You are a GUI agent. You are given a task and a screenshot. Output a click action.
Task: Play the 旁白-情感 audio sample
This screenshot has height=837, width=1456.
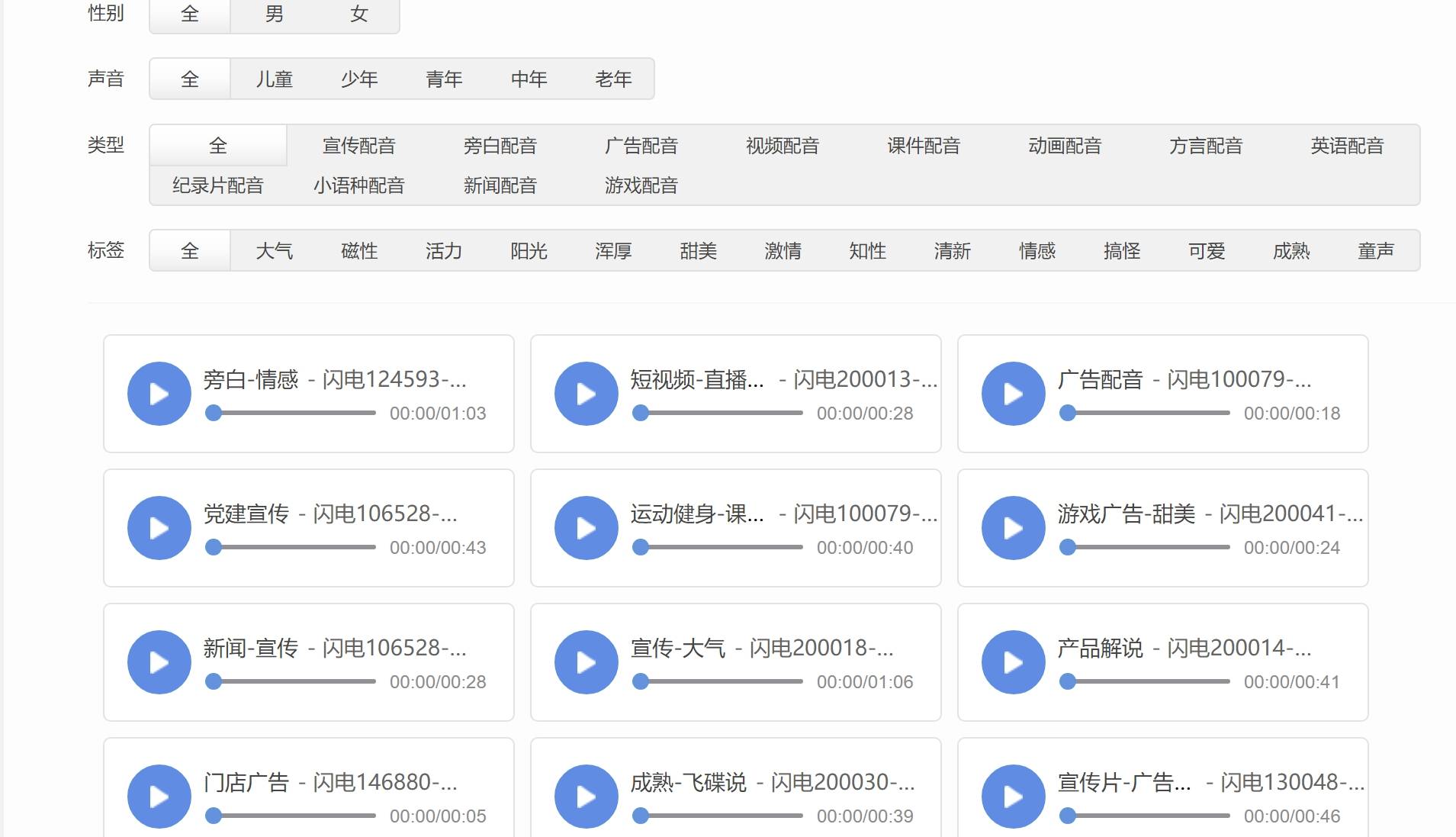[x=159, y=394]
